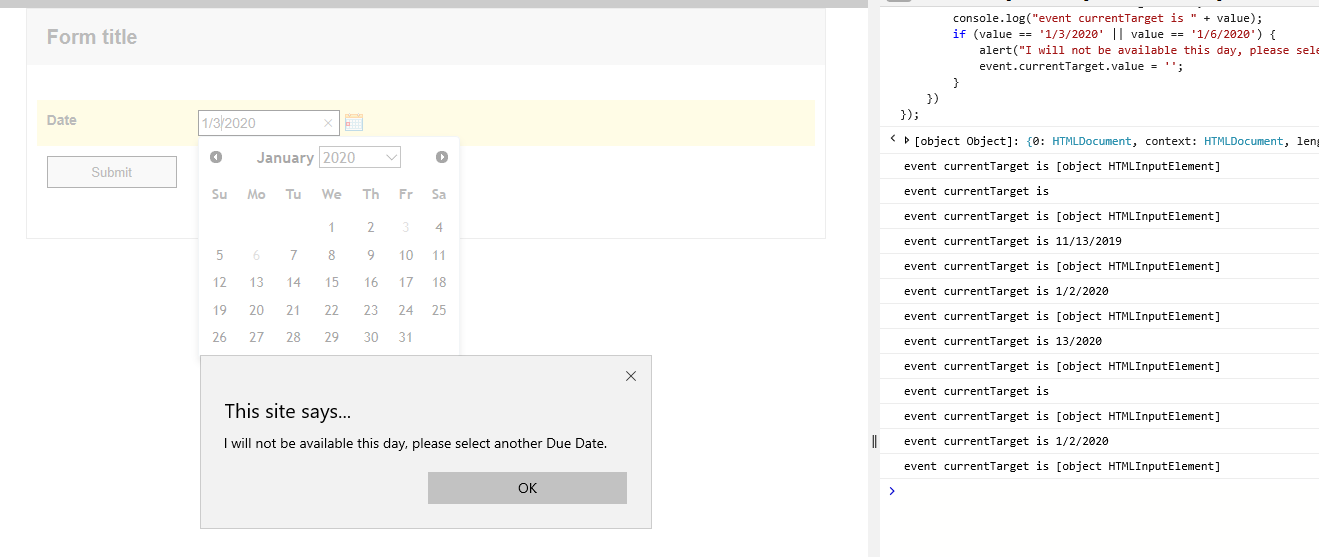Go to next month in calendar
This screenshot has width=1319, height=557.
point(442,157)
